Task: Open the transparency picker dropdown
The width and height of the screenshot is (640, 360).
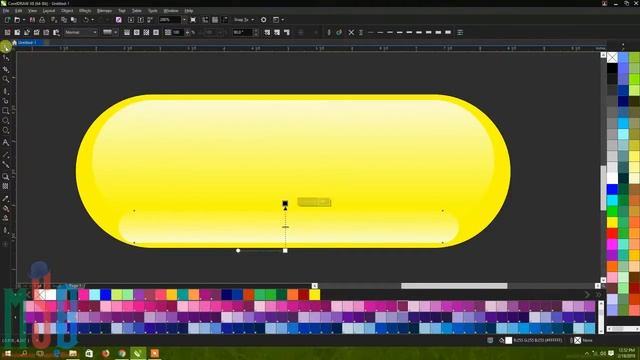Action: pos(110,32)
